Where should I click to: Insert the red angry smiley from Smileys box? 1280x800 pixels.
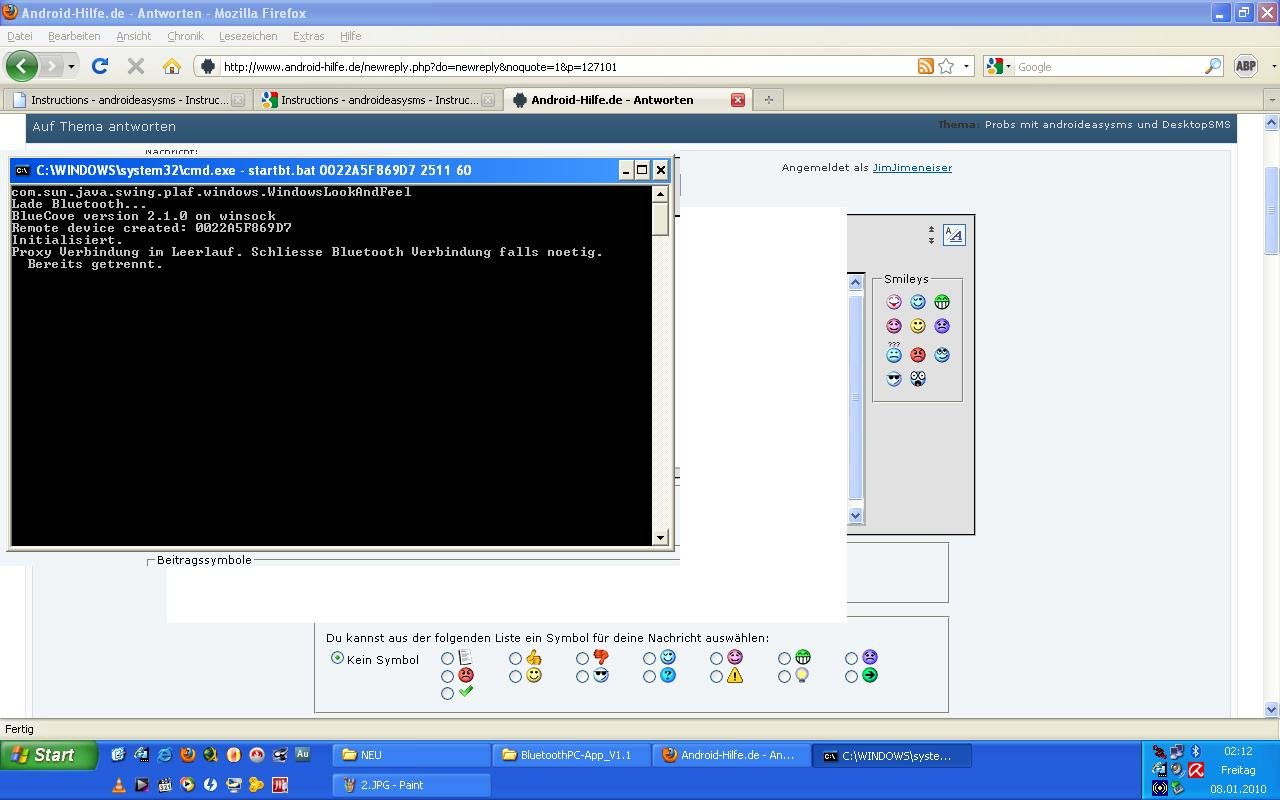tap(918, 355)
